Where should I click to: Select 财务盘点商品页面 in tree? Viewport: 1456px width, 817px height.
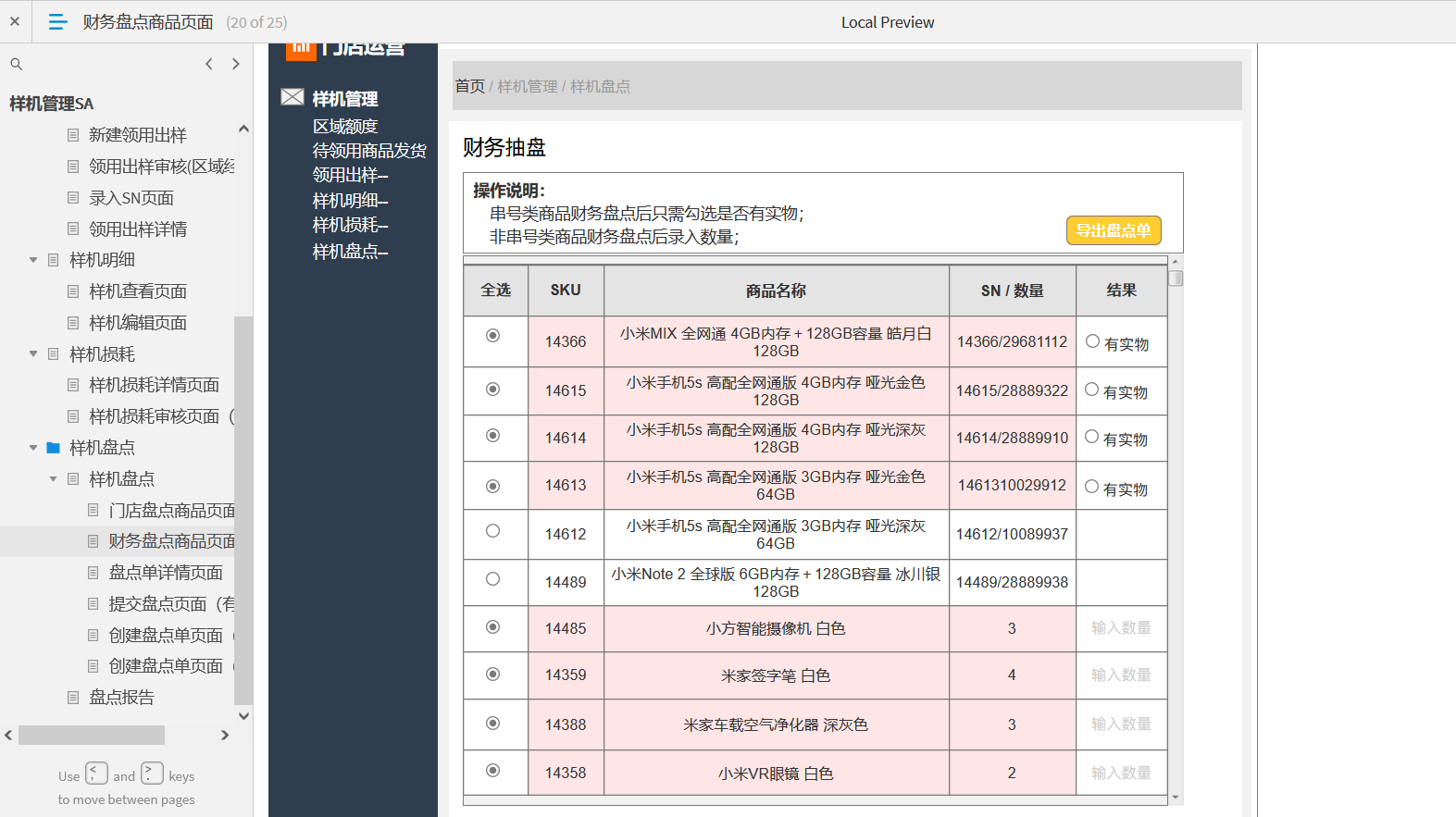172,541
